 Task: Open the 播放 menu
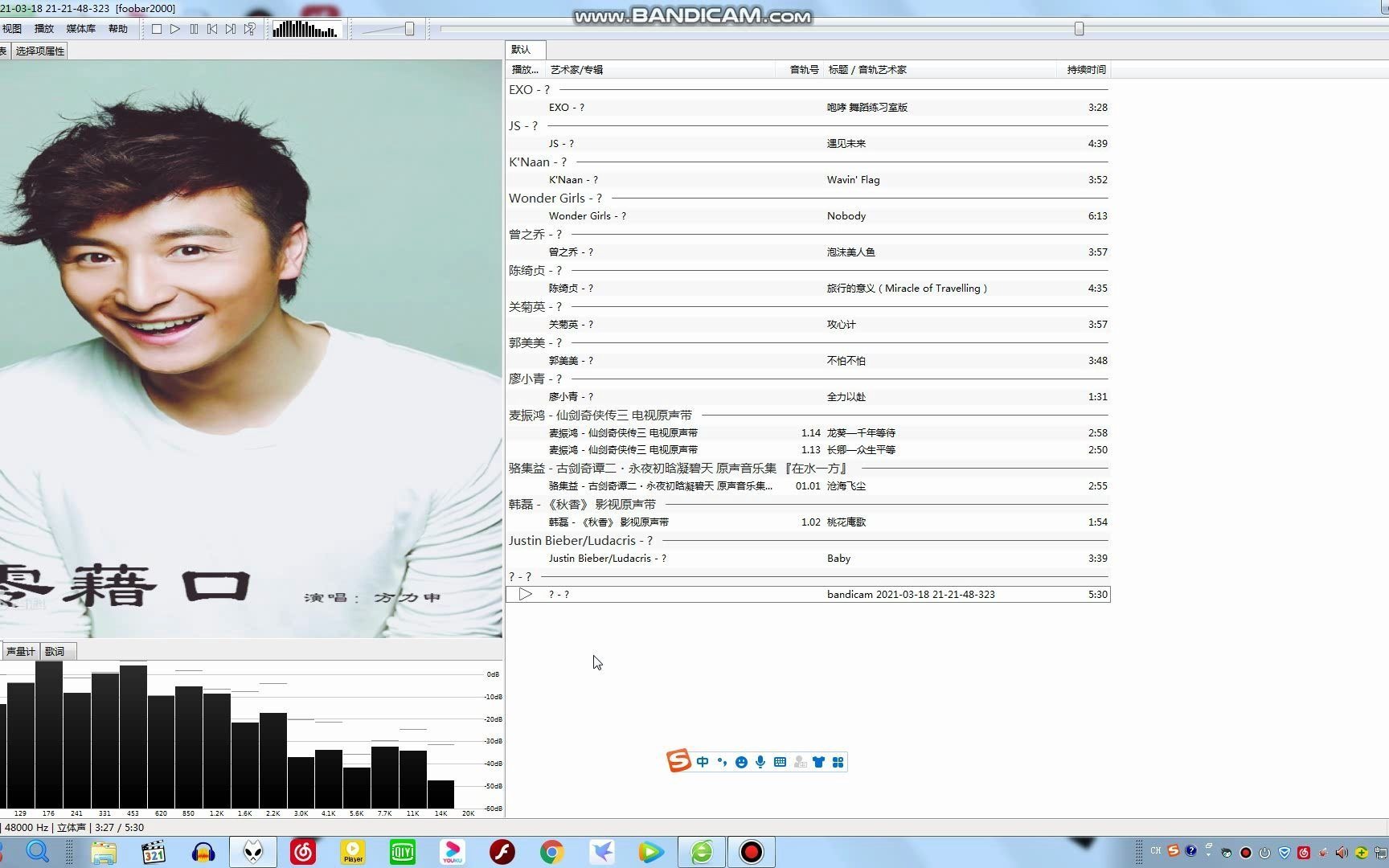tap(44, 29)
